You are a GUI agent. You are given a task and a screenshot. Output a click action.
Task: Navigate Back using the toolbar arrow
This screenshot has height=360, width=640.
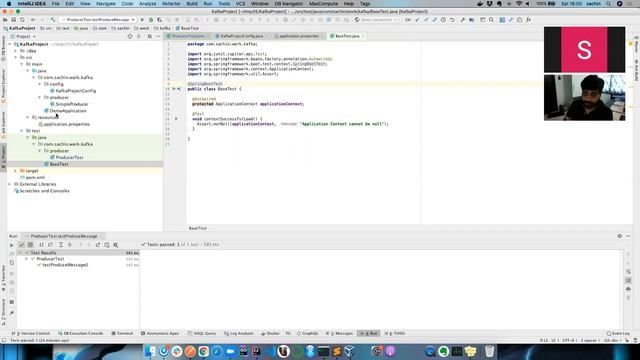tap(33, 20)
